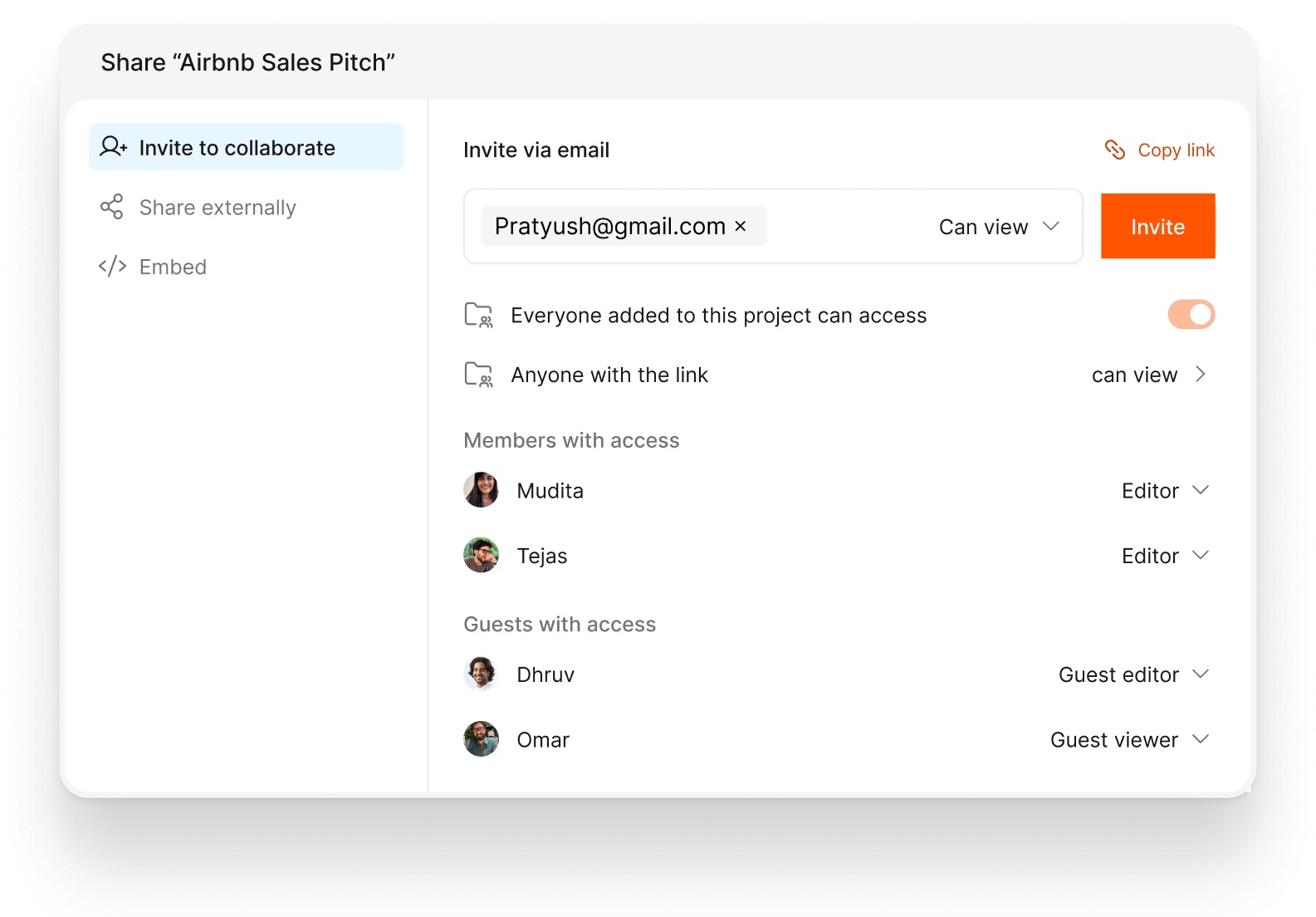Viewport: 1316px width, 917px height.
Task: Click Omar's avatar photo
Action: coord(481,738)
